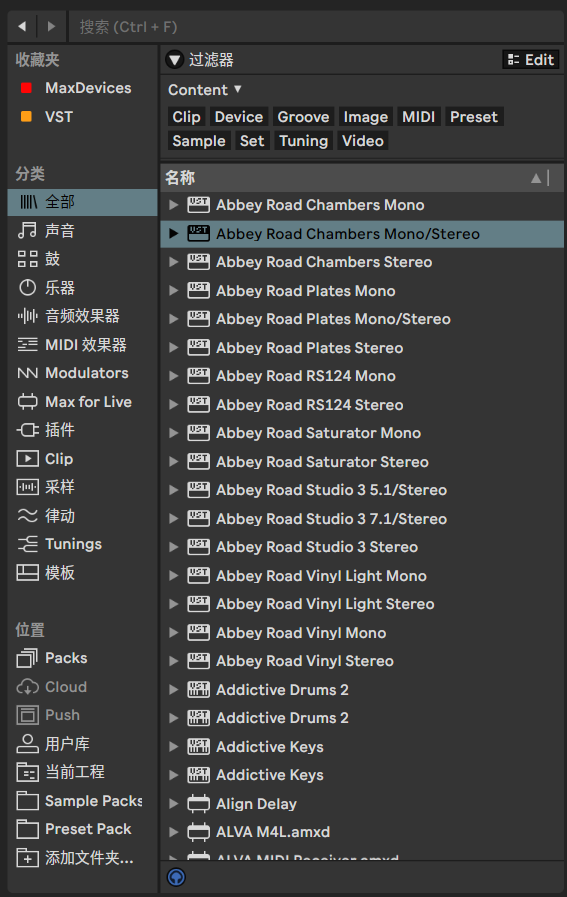Toggle the Device content filter
Viewport: 567px width, 897px height.
[239, 117]
